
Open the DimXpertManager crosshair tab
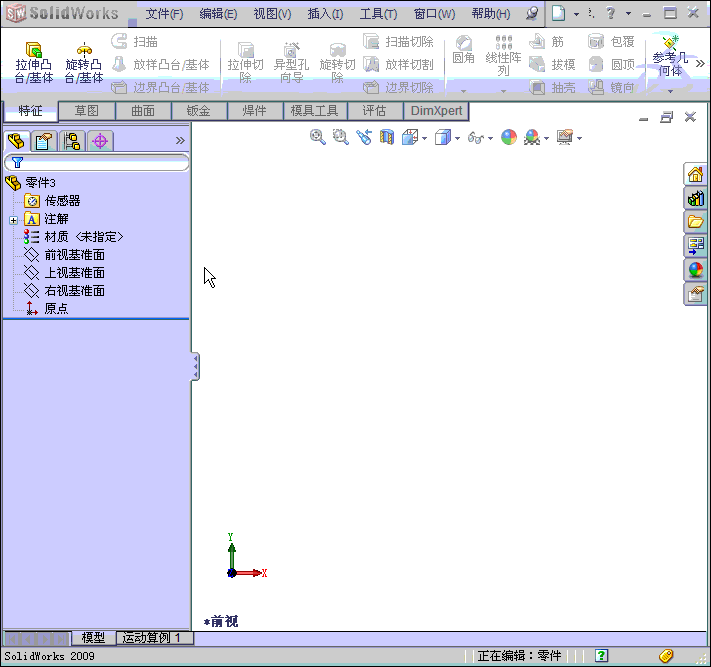click(100, 141)
